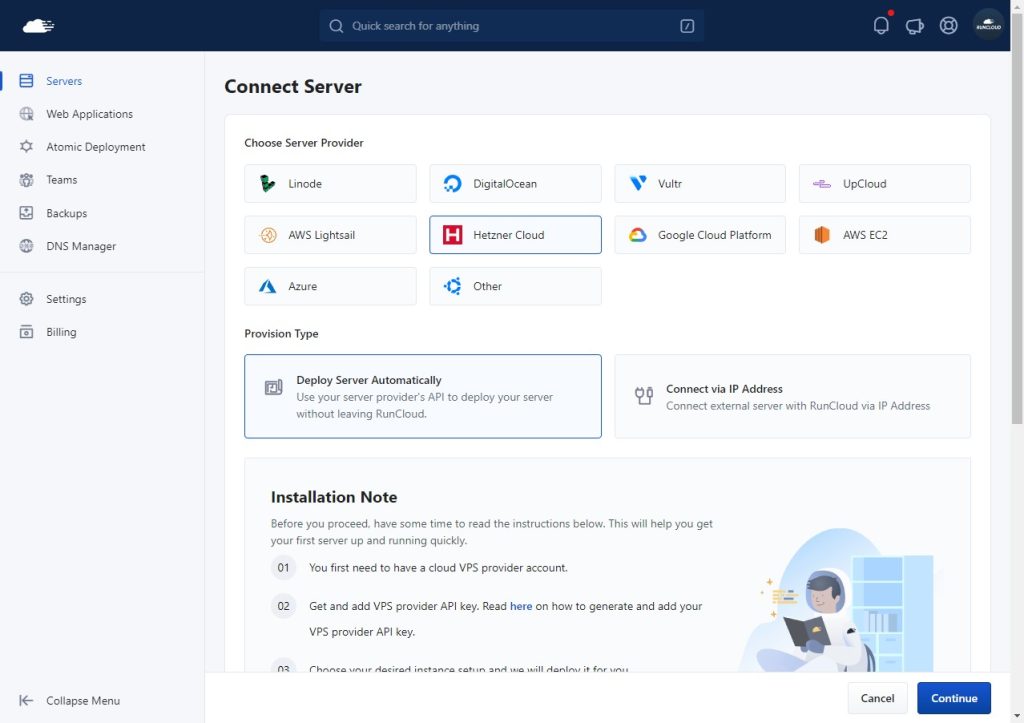Click the 'here' API key link

(521, 606)
